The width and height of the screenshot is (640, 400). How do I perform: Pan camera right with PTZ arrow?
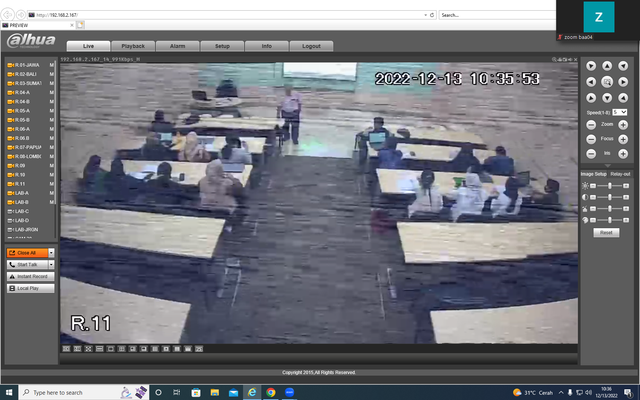tap(623, 82)
